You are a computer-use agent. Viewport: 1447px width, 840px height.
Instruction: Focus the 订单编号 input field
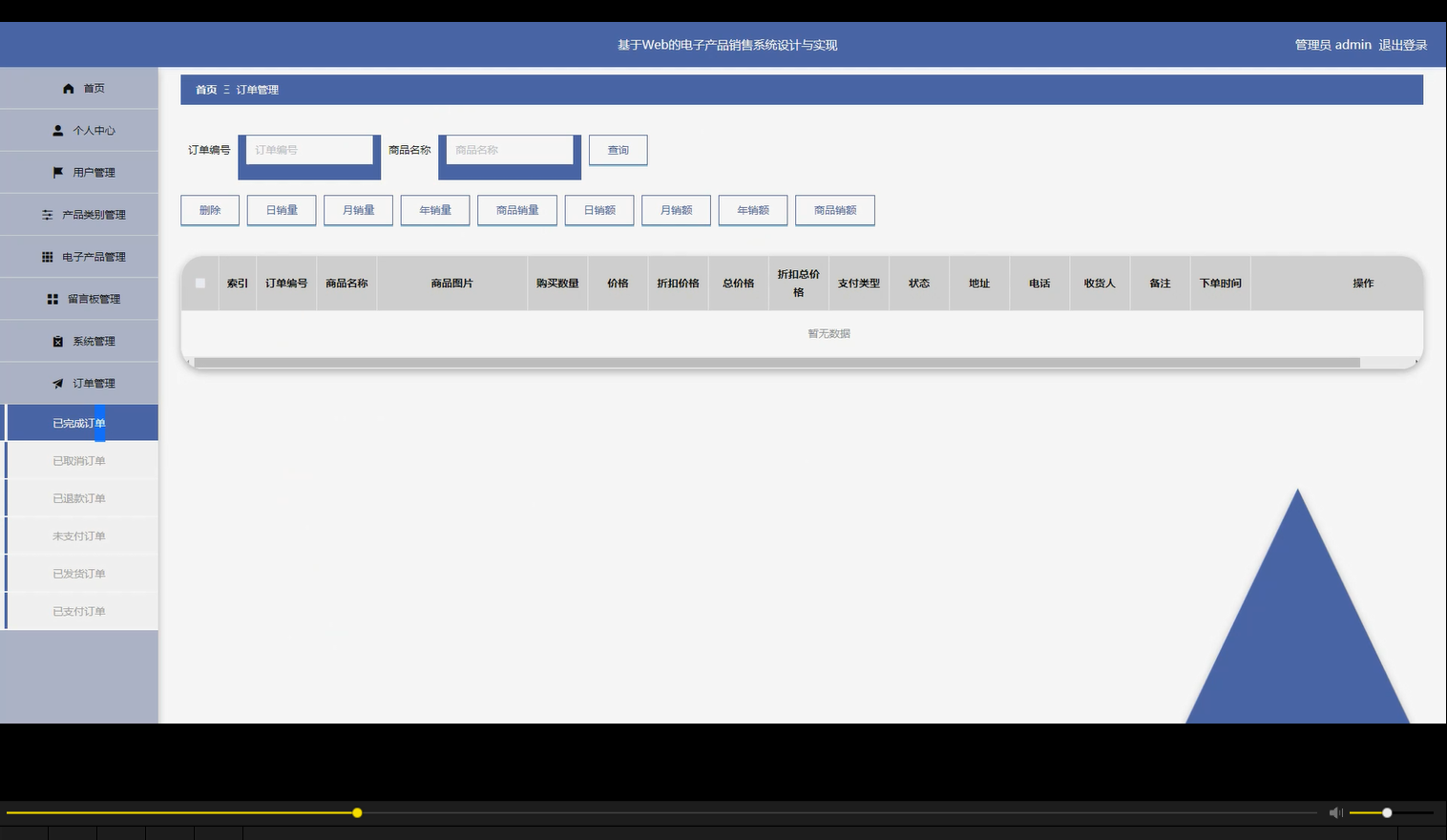(309, 150)
